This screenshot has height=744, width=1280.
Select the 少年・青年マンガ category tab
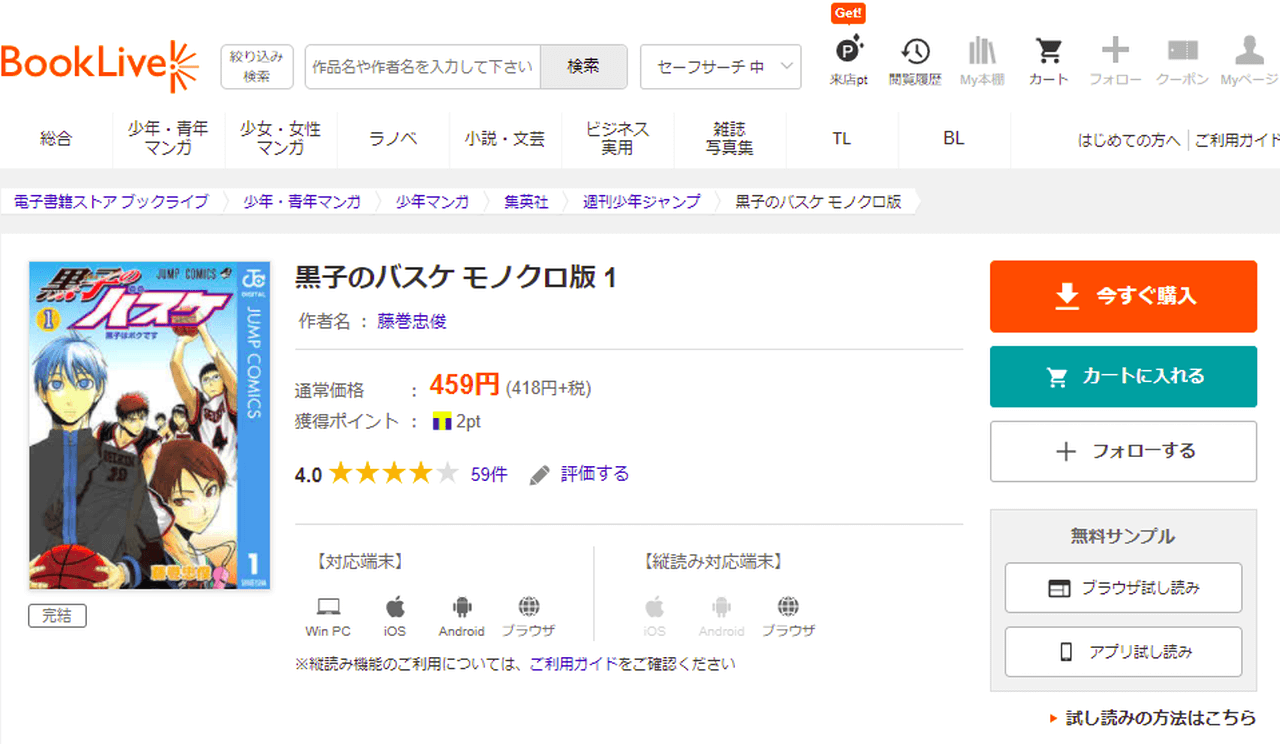click(x=168, y=139)
